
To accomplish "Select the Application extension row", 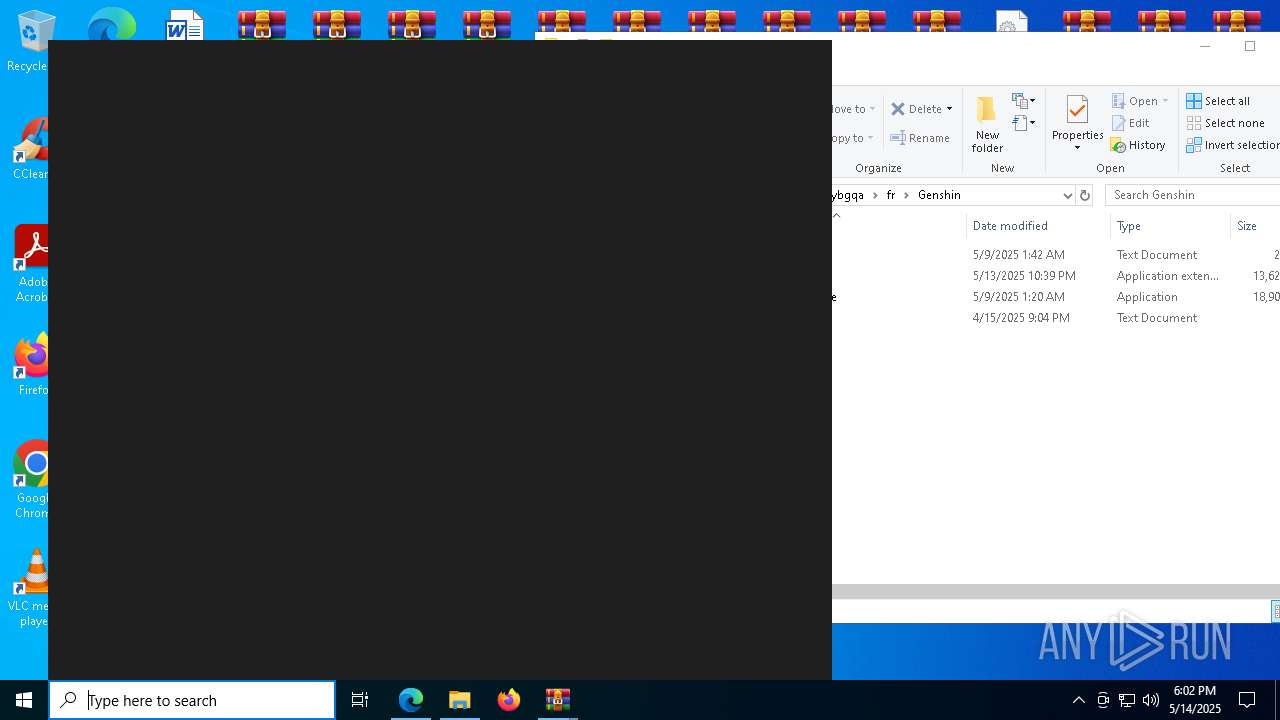I will point(1056,276).
